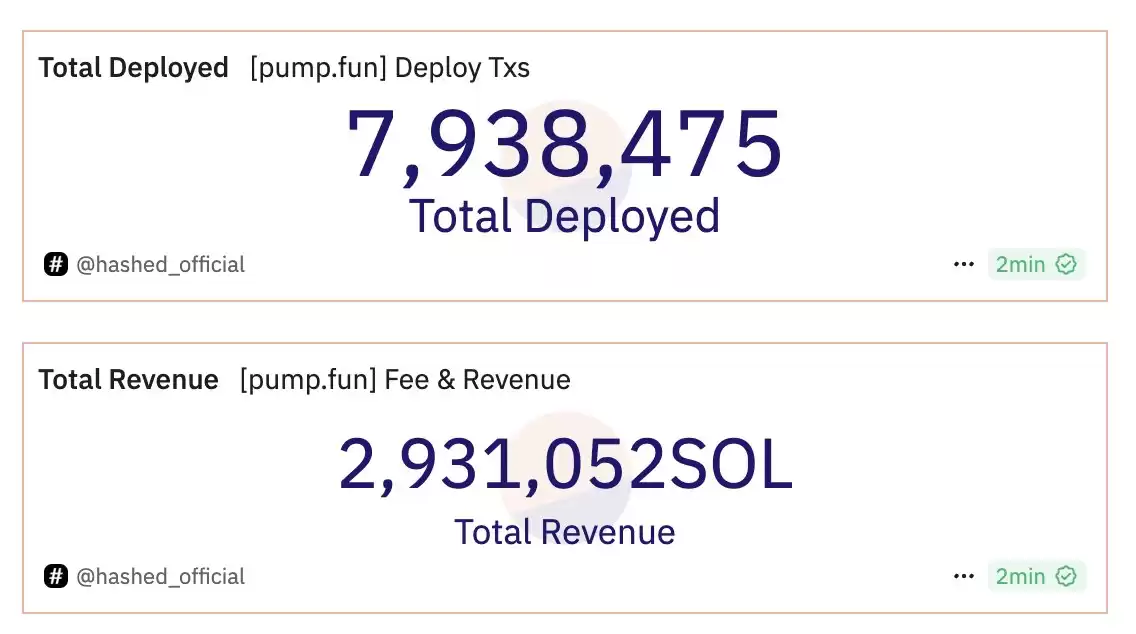Click the 2min refresh badge on the Total Deployed card
Viewport: 1136px width, 634px height.
pos(1036,264)
